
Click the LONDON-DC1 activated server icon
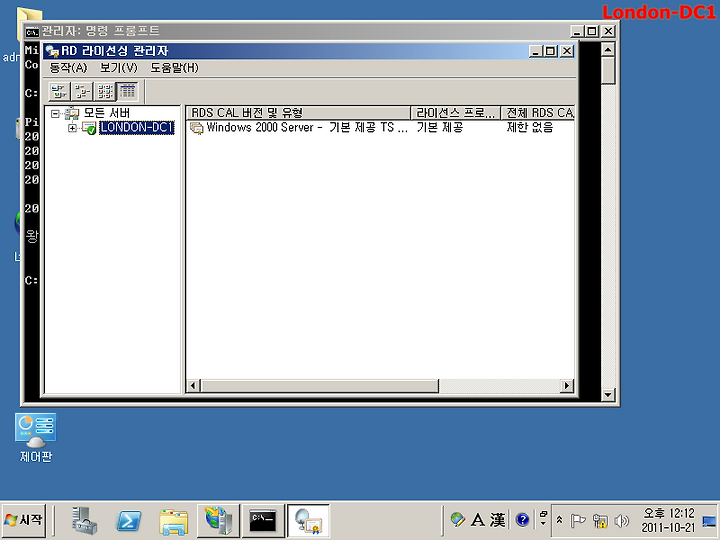point(89,128)
